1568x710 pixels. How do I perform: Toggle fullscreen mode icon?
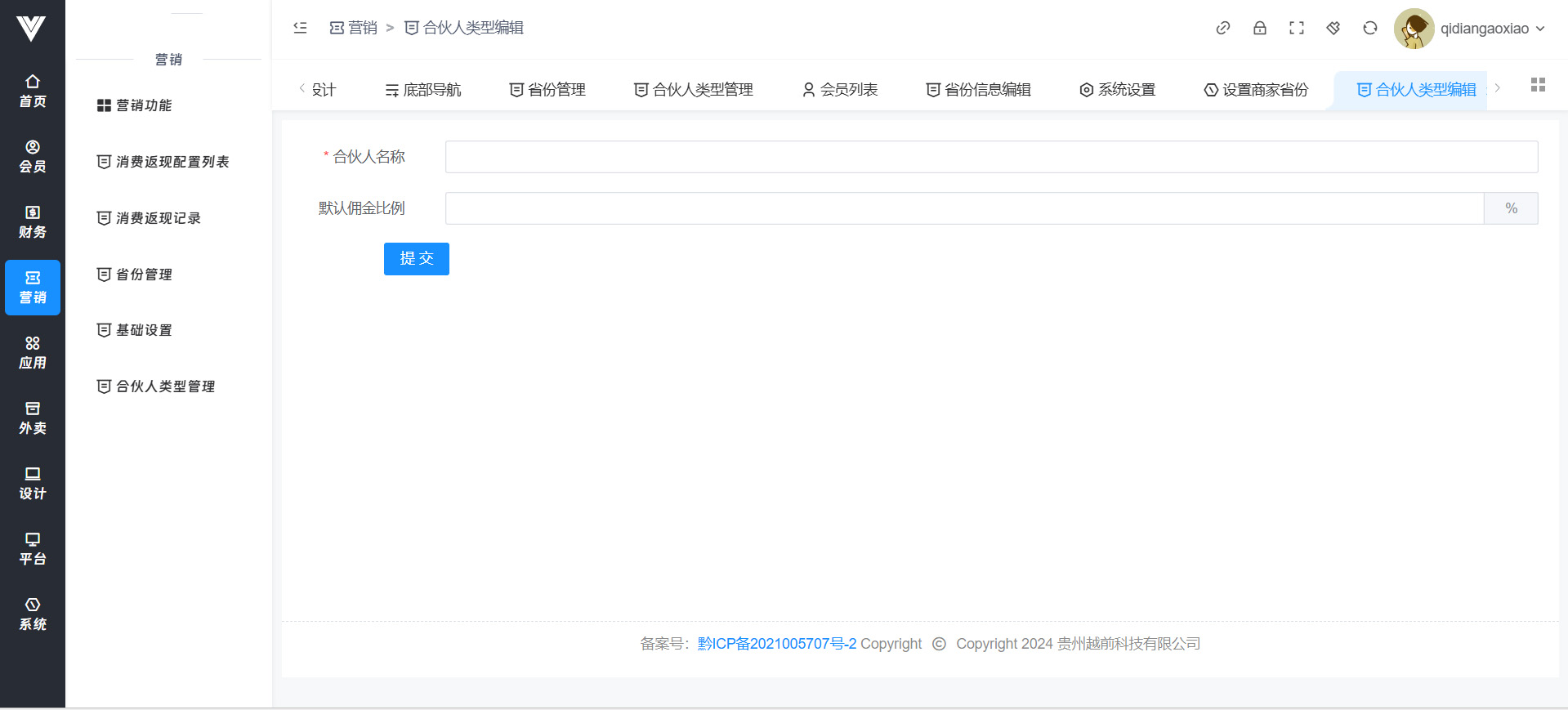point(1296,28)
